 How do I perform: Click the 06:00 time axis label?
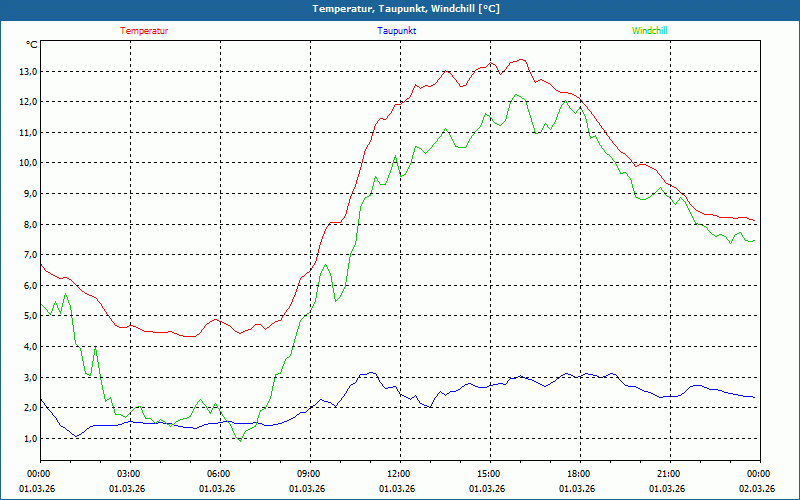pos(220,474)
